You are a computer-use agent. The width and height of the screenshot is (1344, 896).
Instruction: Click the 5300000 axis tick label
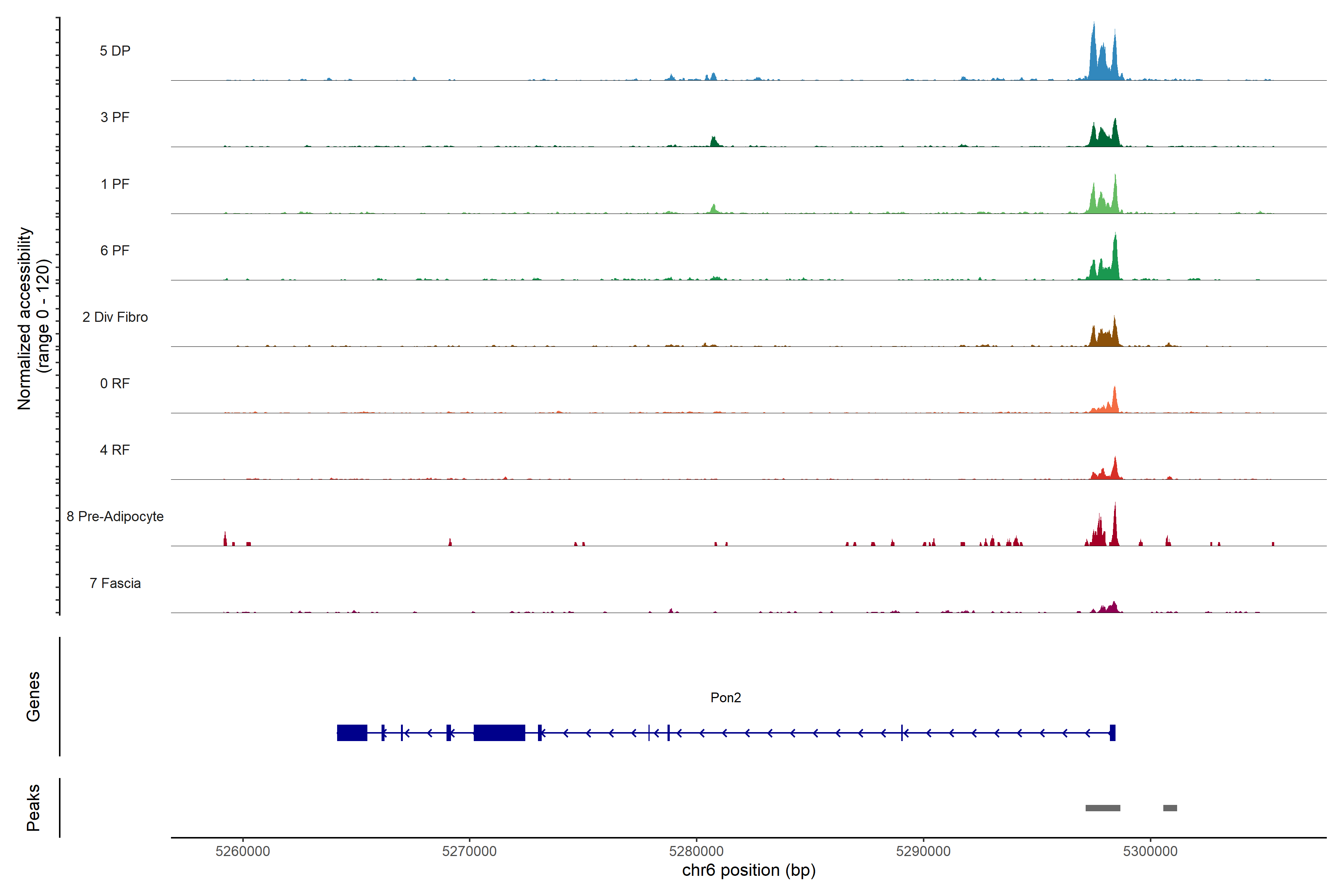tap(1150, 851)
